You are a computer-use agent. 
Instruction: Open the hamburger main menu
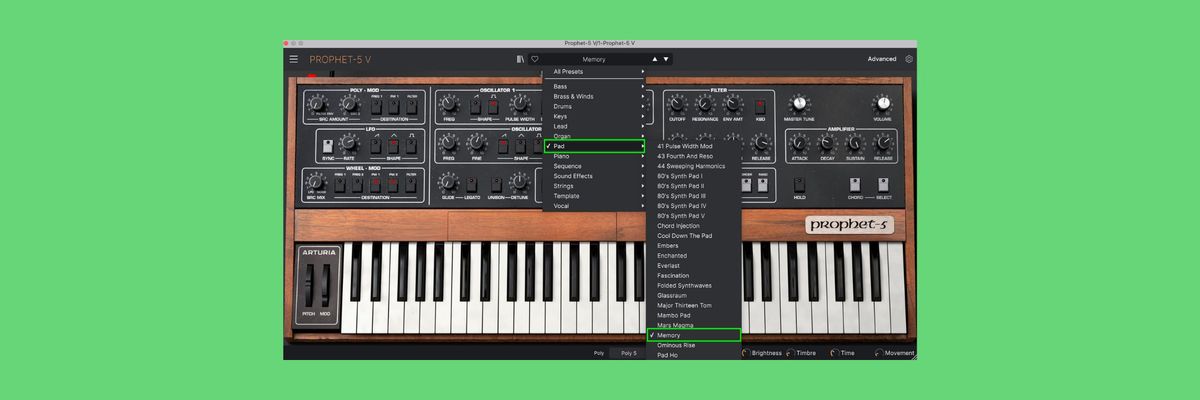(x=293, y=59)
